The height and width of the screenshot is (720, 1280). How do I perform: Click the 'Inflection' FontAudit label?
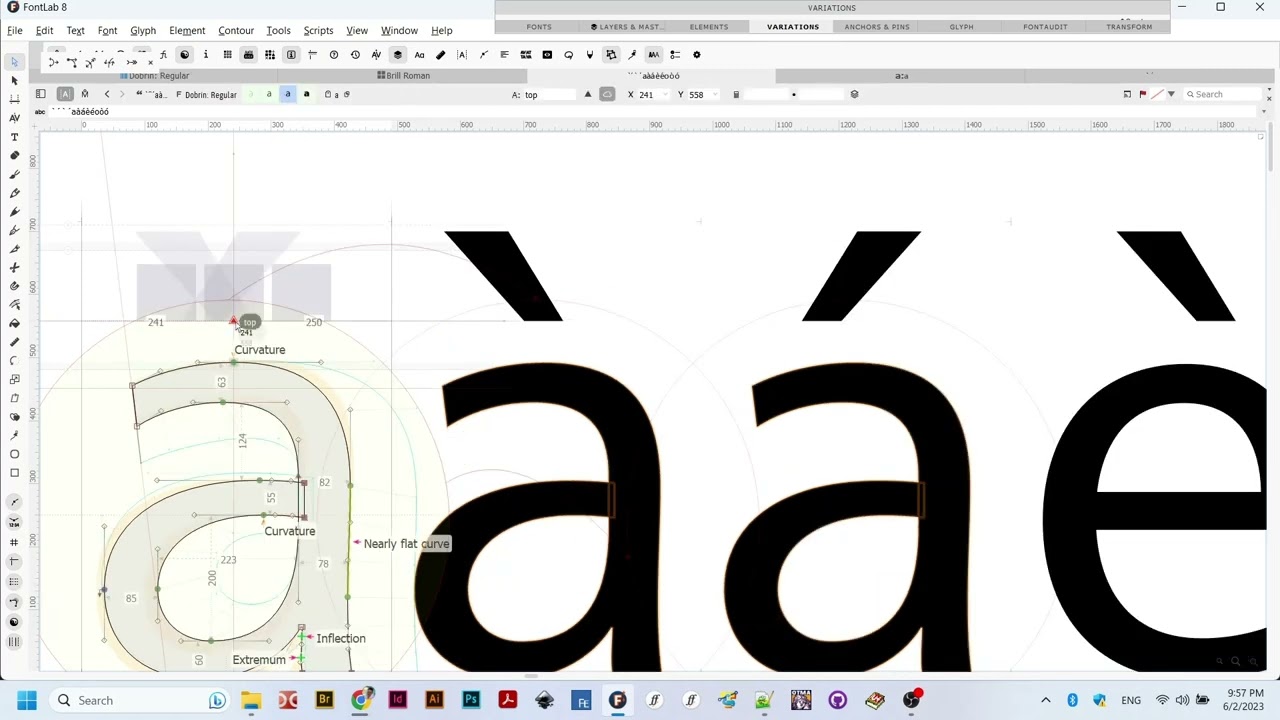[341, 638]
